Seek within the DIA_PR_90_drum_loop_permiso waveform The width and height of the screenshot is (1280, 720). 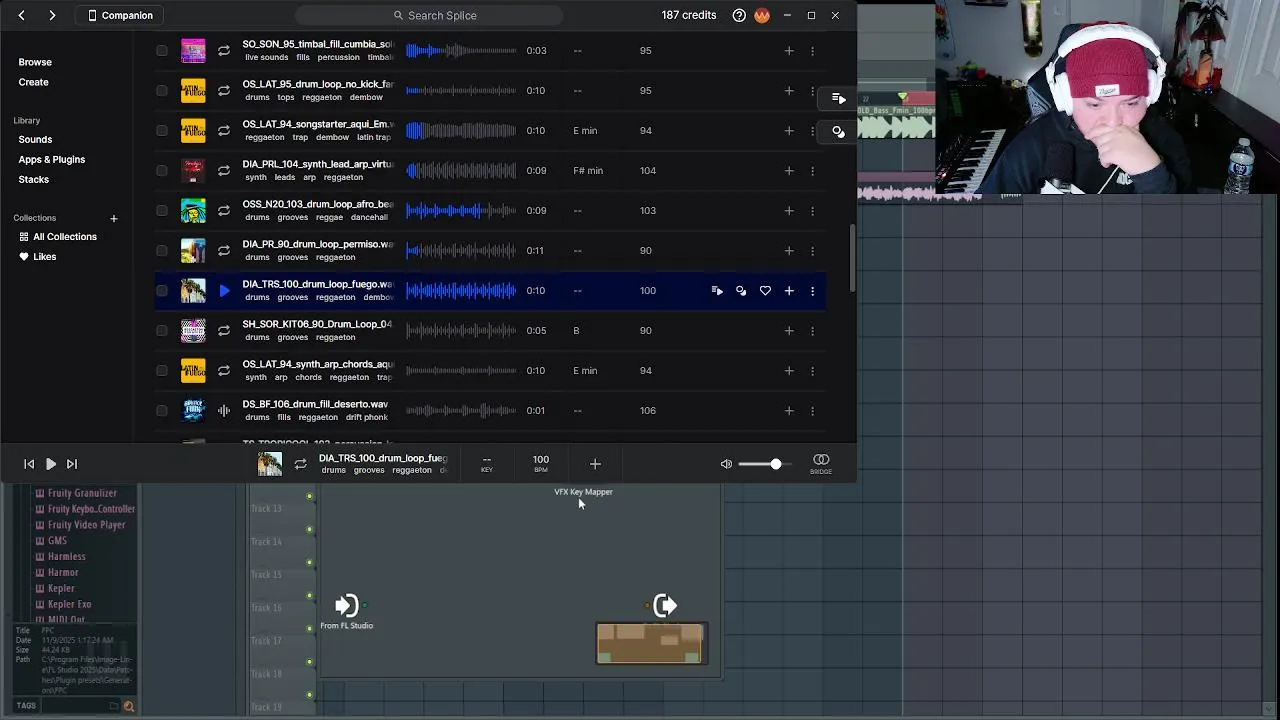(461, 250)
